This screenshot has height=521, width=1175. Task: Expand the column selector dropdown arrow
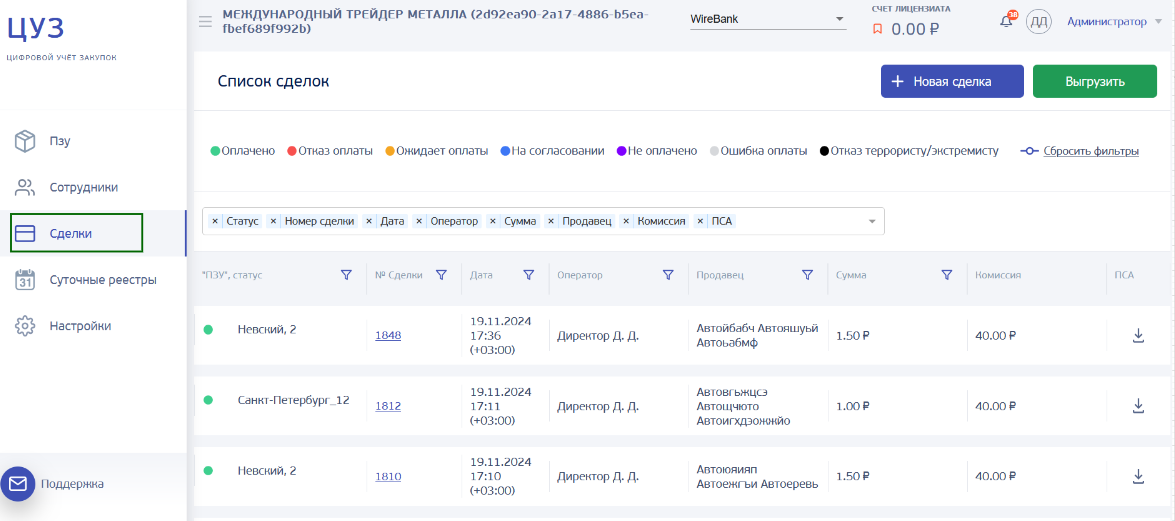pos(872,221)
